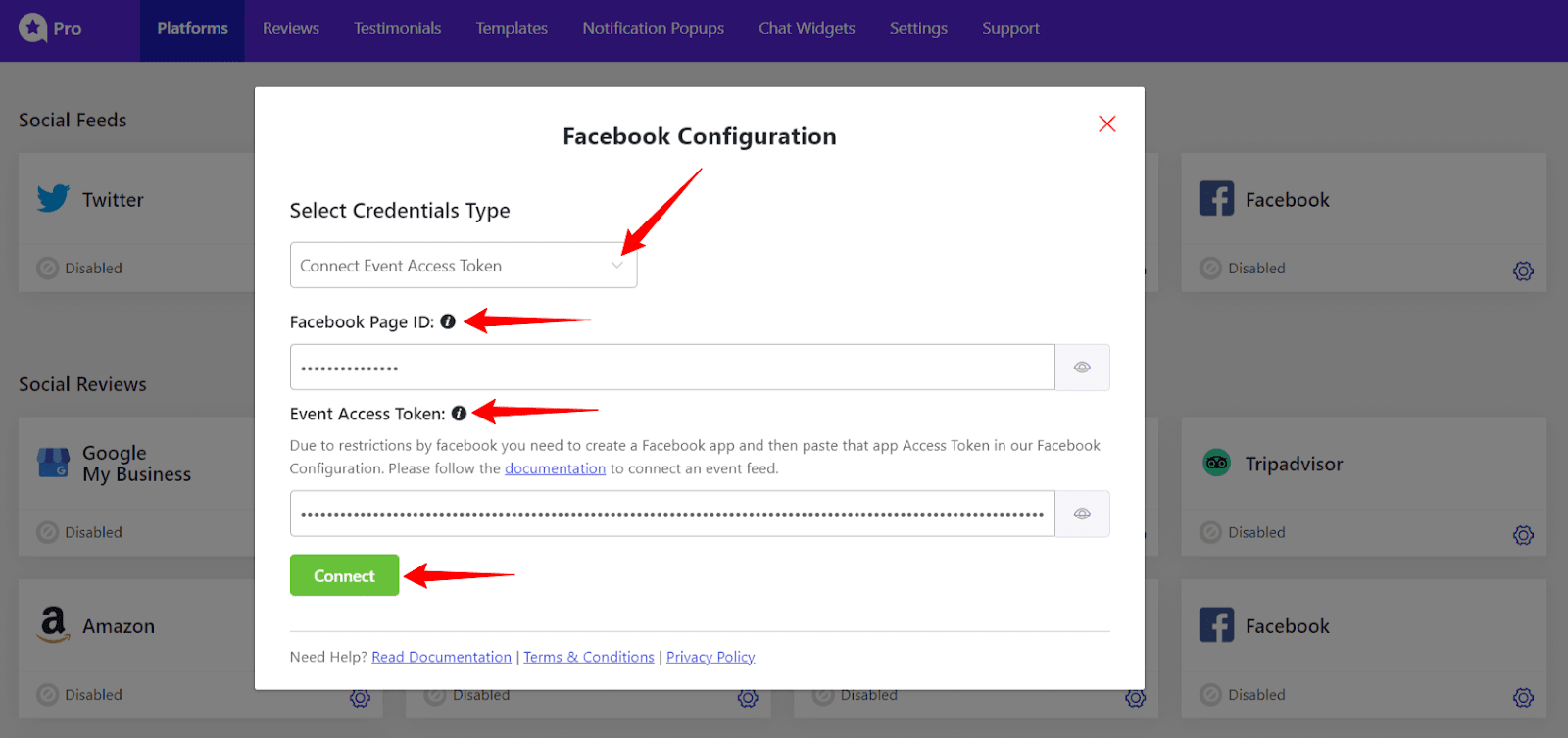The height and width of the screenshot is (738, 1568).
Task: Open settings gear on Social Reviews Facebook card
Action: coord(1523,697)
